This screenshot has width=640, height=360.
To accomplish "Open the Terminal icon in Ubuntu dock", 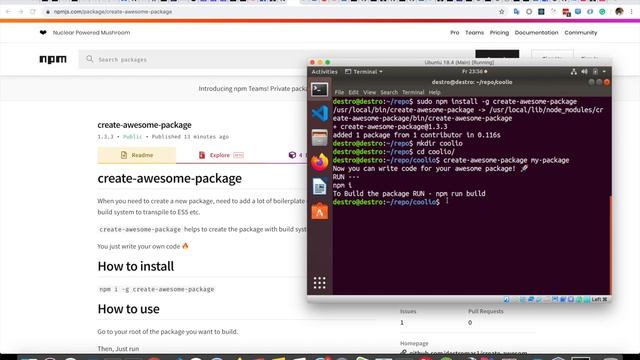I will click(320, 89).
